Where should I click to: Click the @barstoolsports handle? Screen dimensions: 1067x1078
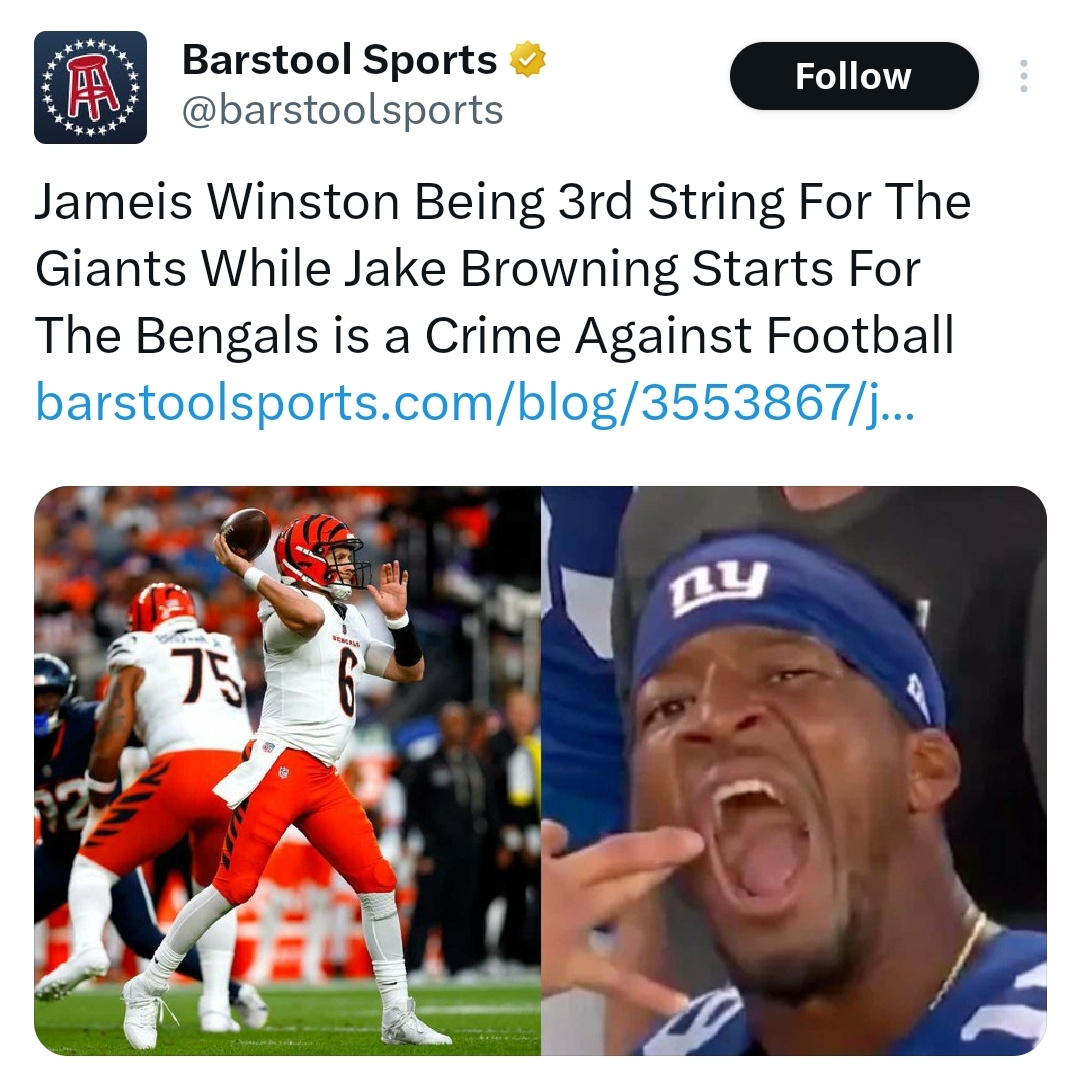tap(342, 110)
